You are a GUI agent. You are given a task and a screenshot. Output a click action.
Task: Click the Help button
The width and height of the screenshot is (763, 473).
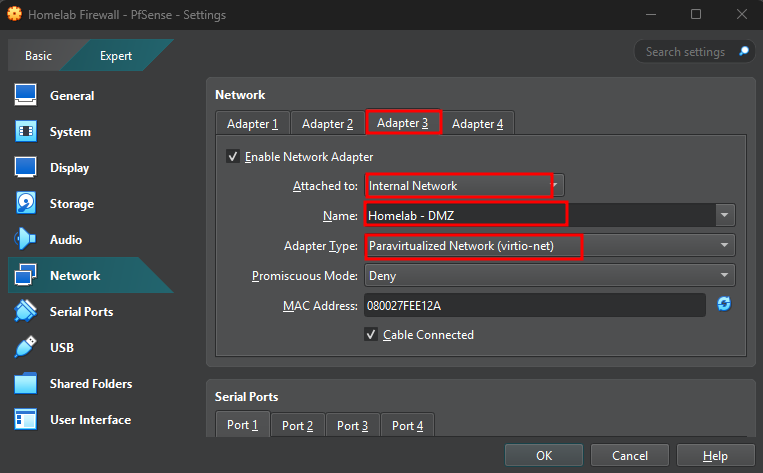715,455
